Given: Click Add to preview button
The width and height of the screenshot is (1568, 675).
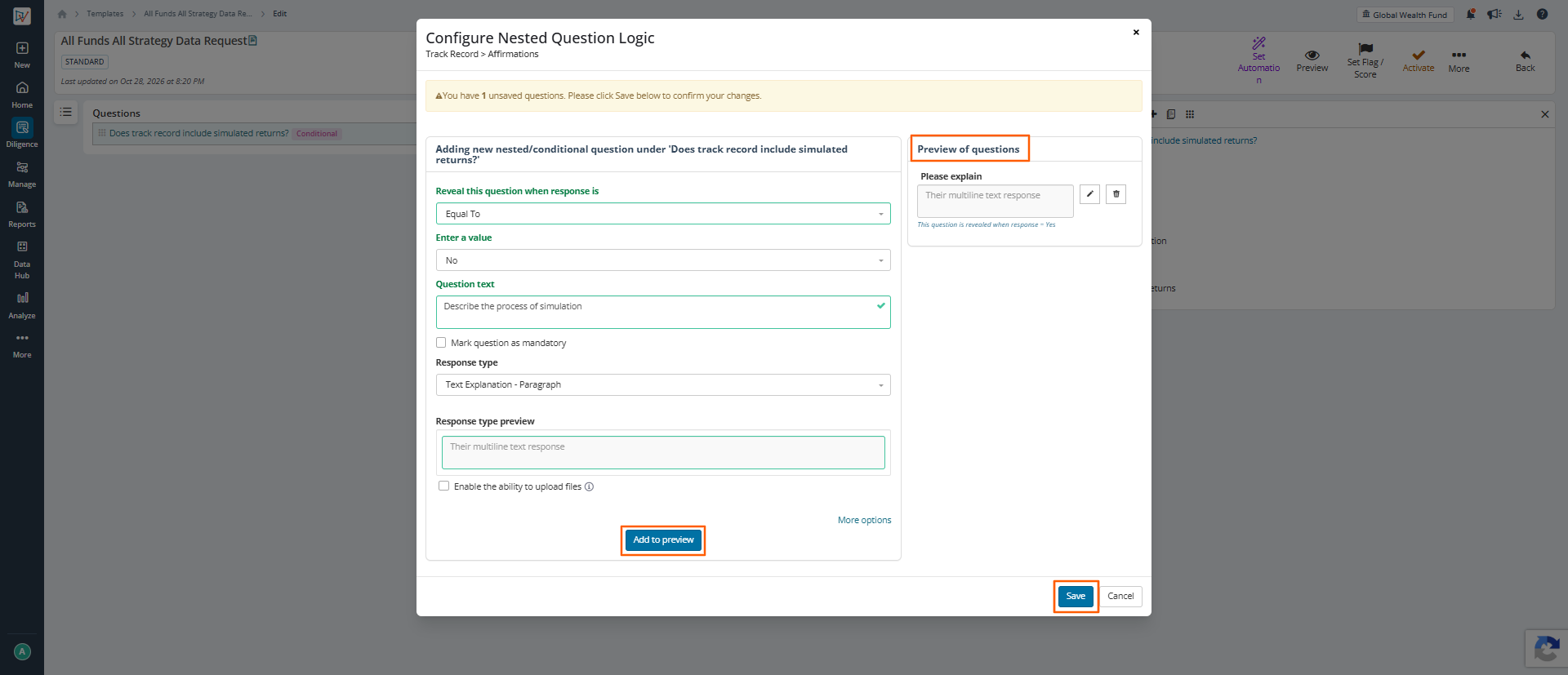Looking at the screenshot, I should click(x=663, y=540).
